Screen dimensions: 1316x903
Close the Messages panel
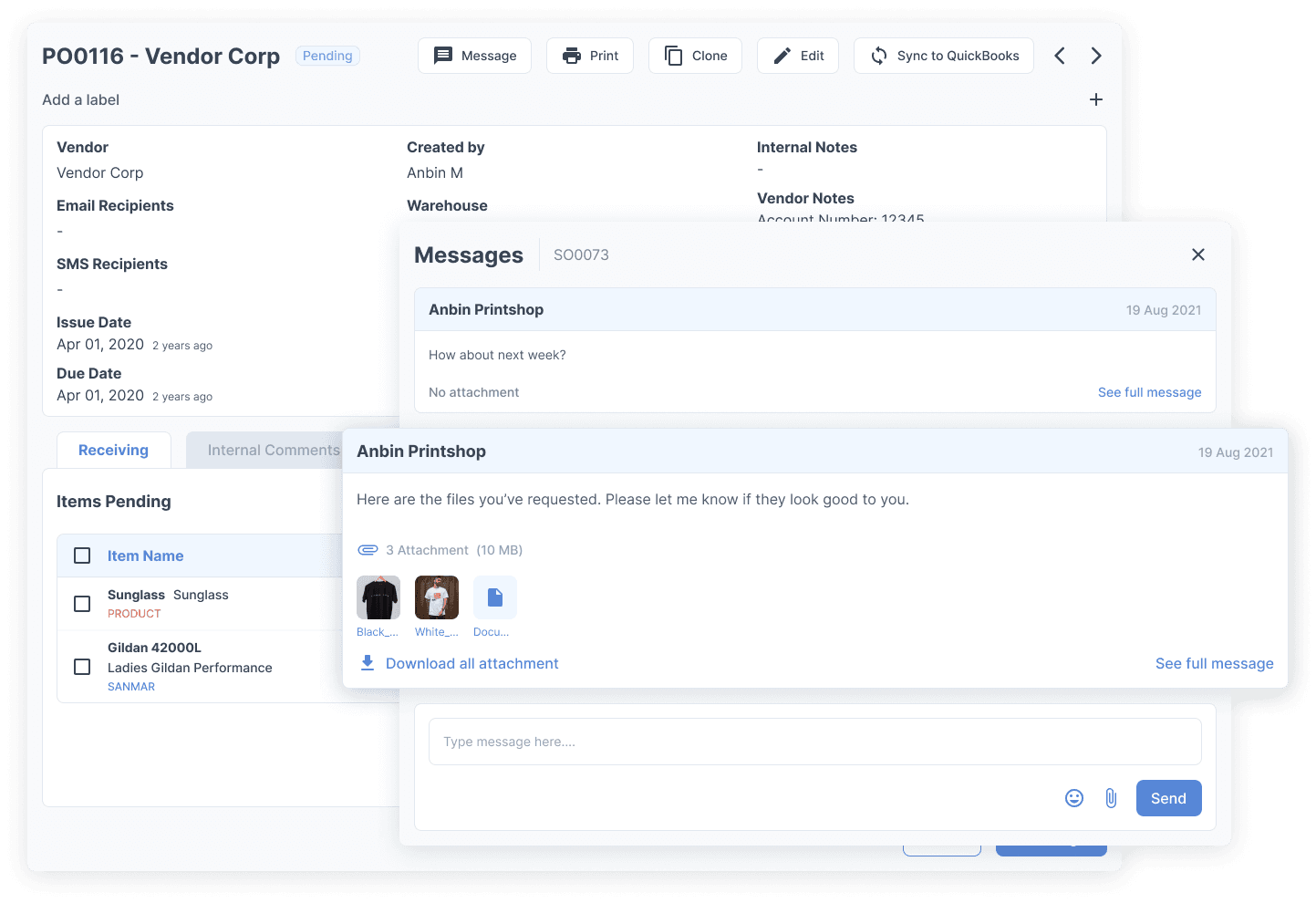pos(1198,254)
